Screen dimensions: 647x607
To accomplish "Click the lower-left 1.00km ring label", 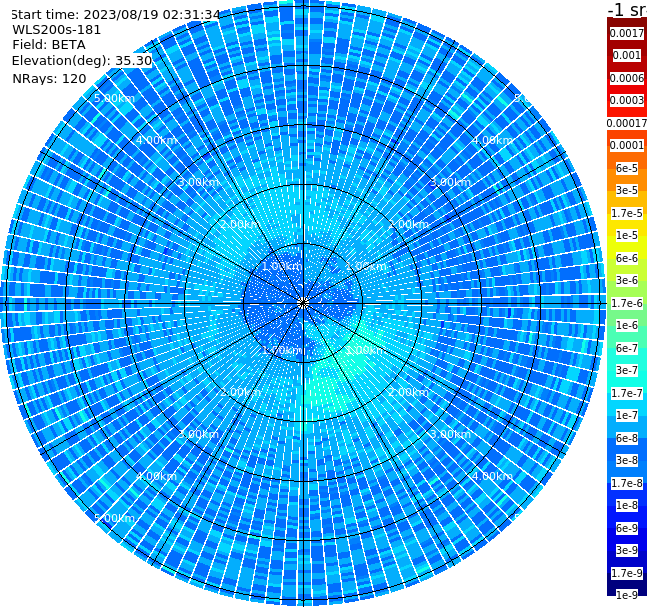I will point(282,350).
